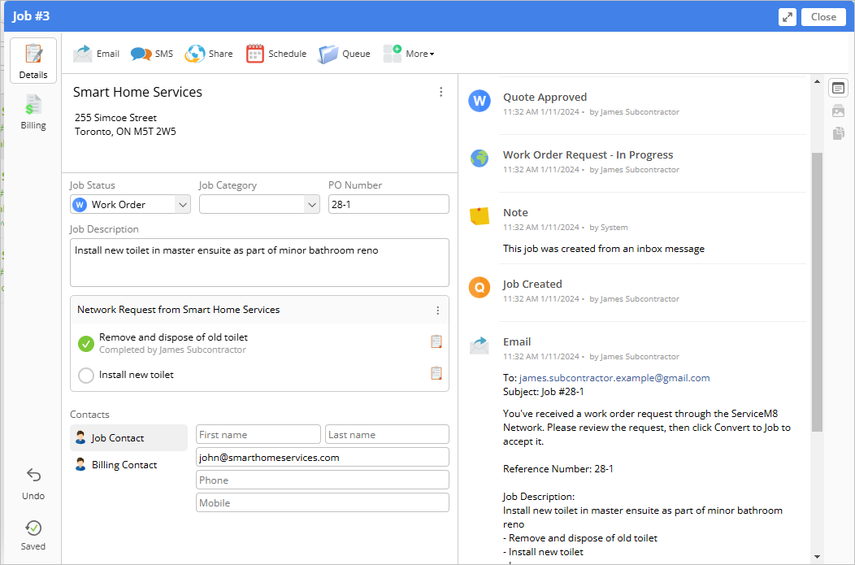Open note icon for Install new toilet task
The width and height of the screenshot is (855, 565).
click(436, 373)
